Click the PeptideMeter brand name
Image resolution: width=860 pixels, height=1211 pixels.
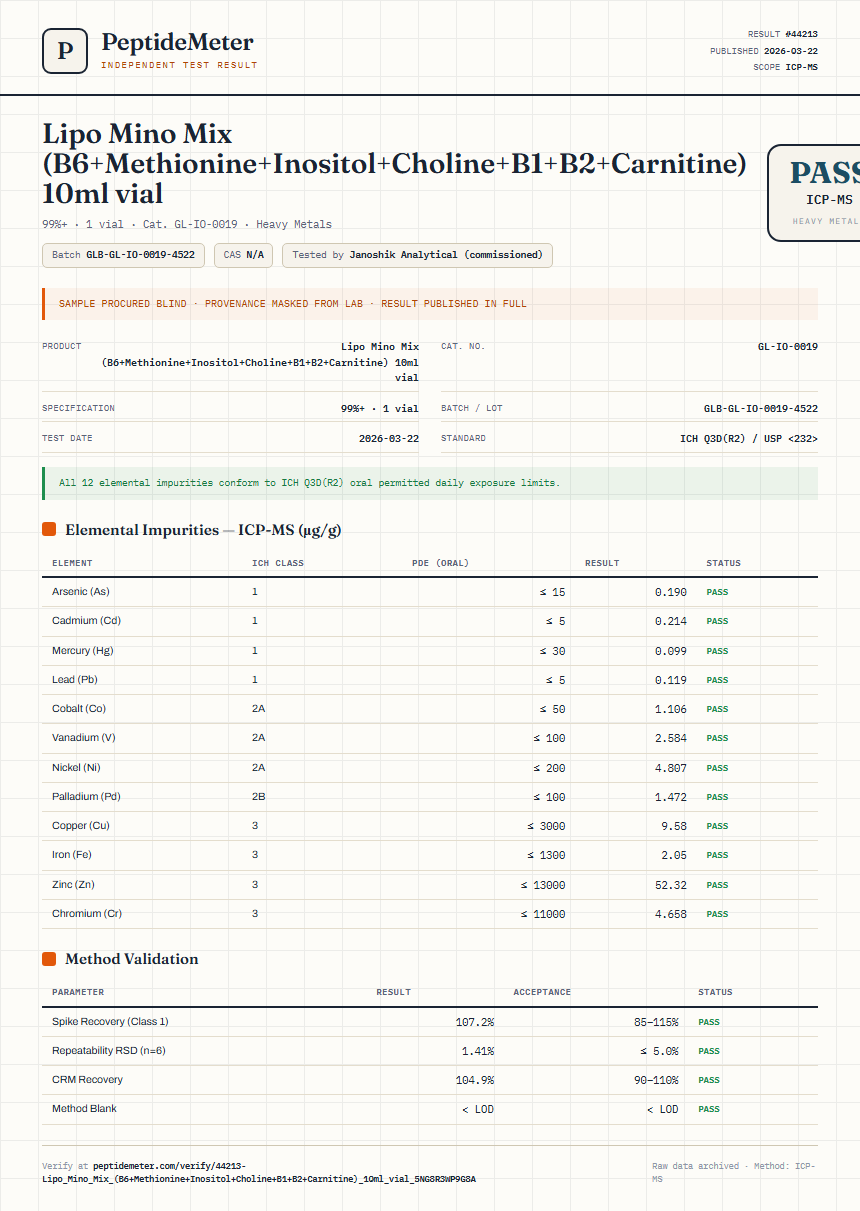click(x=178, y=42)
